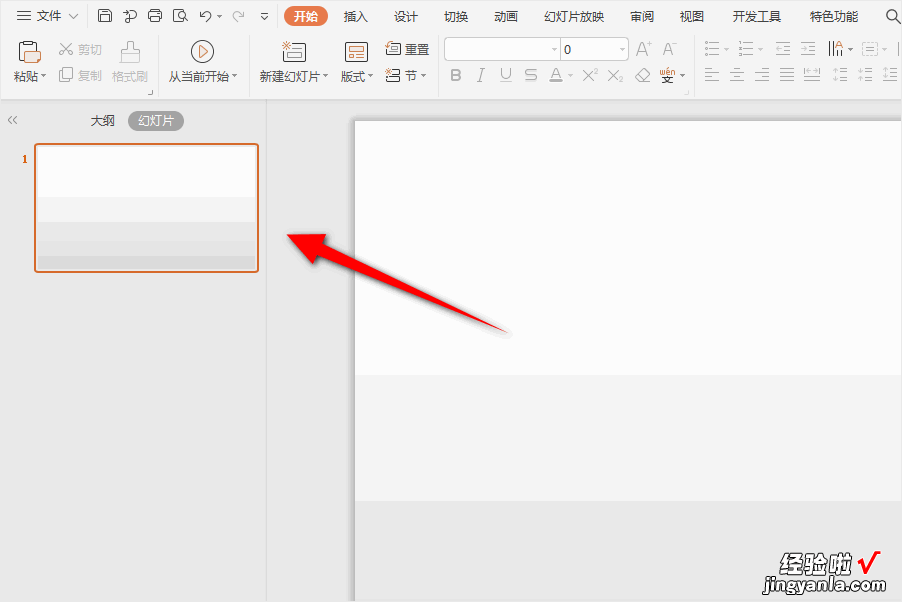This screenshot has width=902, height=602.
Task: Open the 特色功能 ribbon tab
Action: click(x=834, y=16)
